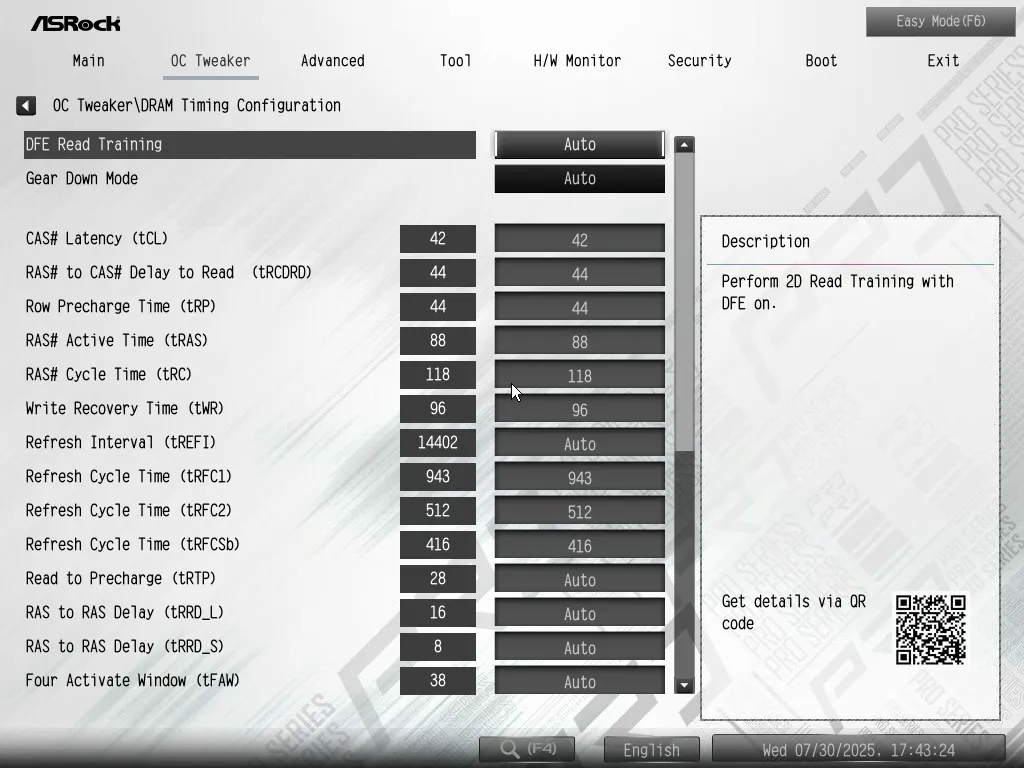Click the Read to Precharge (tRTP) label
The width and height of the screenshot is (1024, 768).
pyautogui.click(x=121, y=578)
